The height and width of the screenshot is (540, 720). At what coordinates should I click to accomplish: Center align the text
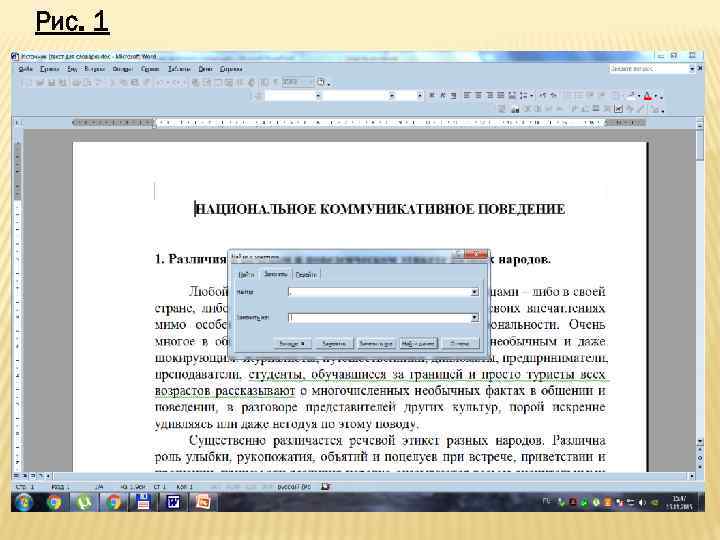(x=478, y=96)
